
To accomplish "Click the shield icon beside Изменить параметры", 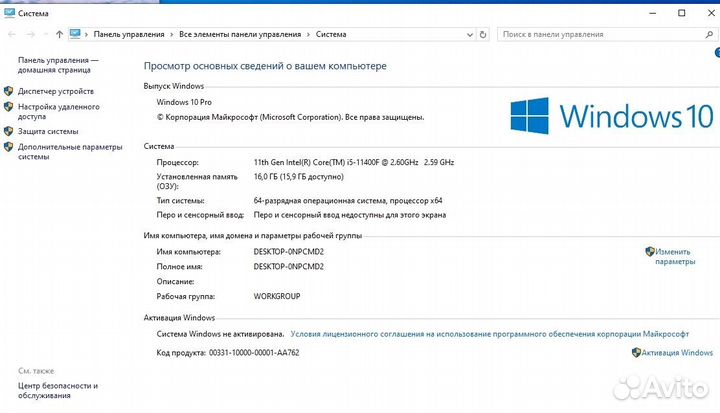I will click(x=650, y=251).
